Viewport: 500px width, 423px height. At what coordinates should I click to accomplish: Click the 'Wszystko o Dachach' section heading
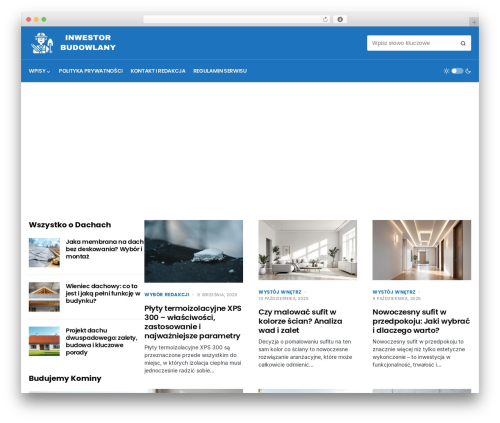tap(70, 225)
